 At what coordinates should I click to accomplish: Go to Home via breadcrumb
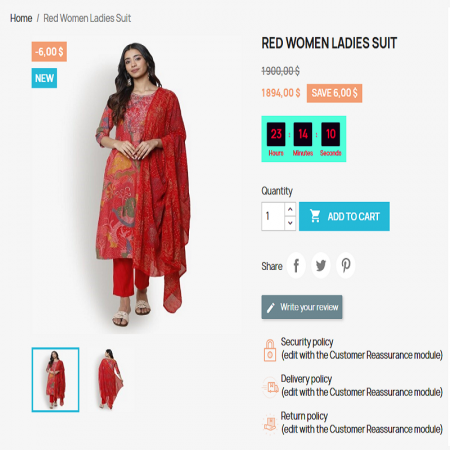(21, 18)
